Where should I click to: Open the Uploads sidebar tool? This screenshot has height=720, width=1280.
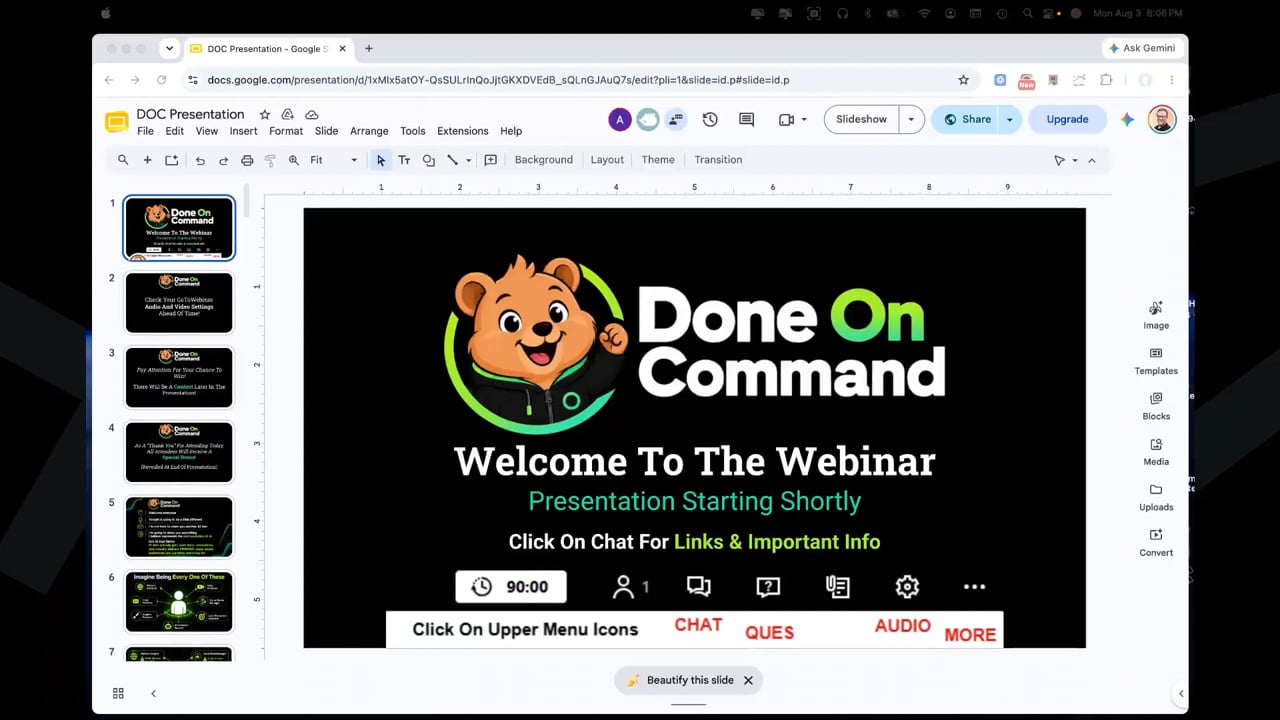[x=1156, y=497]
